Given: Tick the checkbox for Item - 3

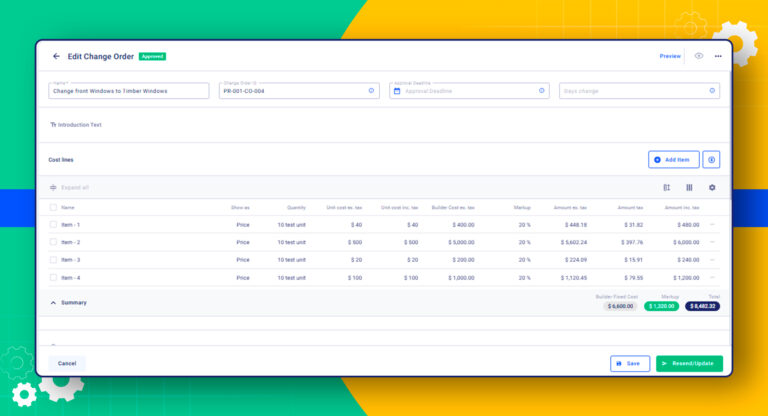Looking at the screenshot, I should click(x=53, y=260).
